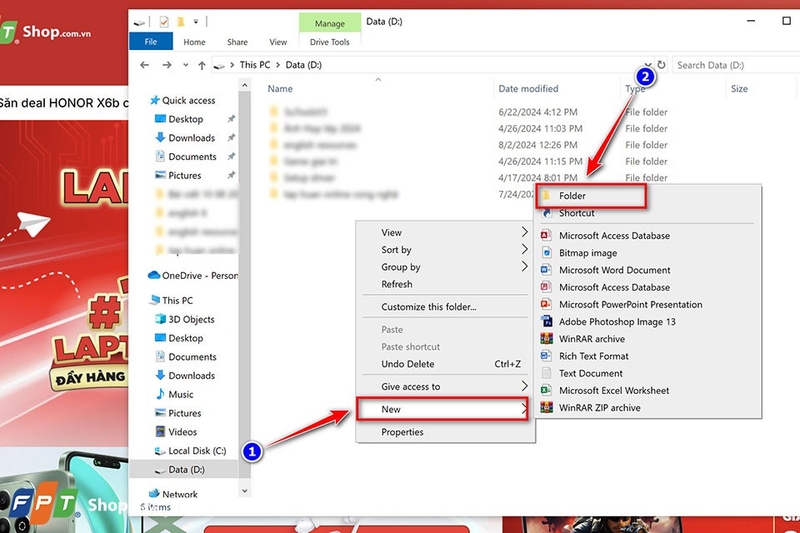800x533 pixels.
Task: Create new Text Document
Action: (648, 373)
